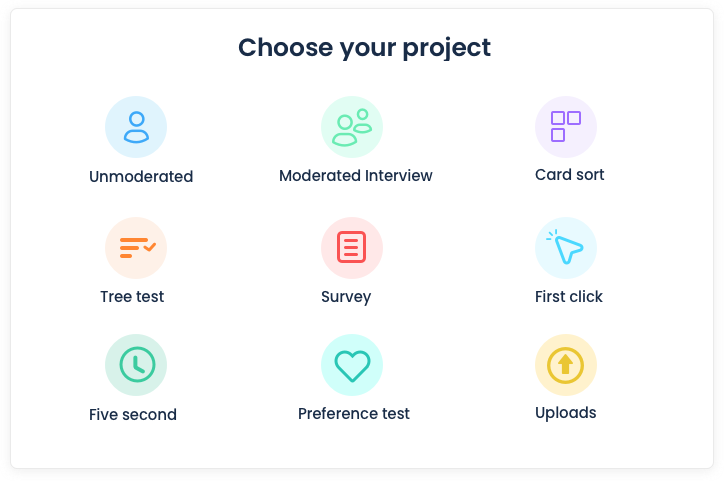Select the Preference test heart icon
The image size is (724, 481).
(x=352, y=365)
